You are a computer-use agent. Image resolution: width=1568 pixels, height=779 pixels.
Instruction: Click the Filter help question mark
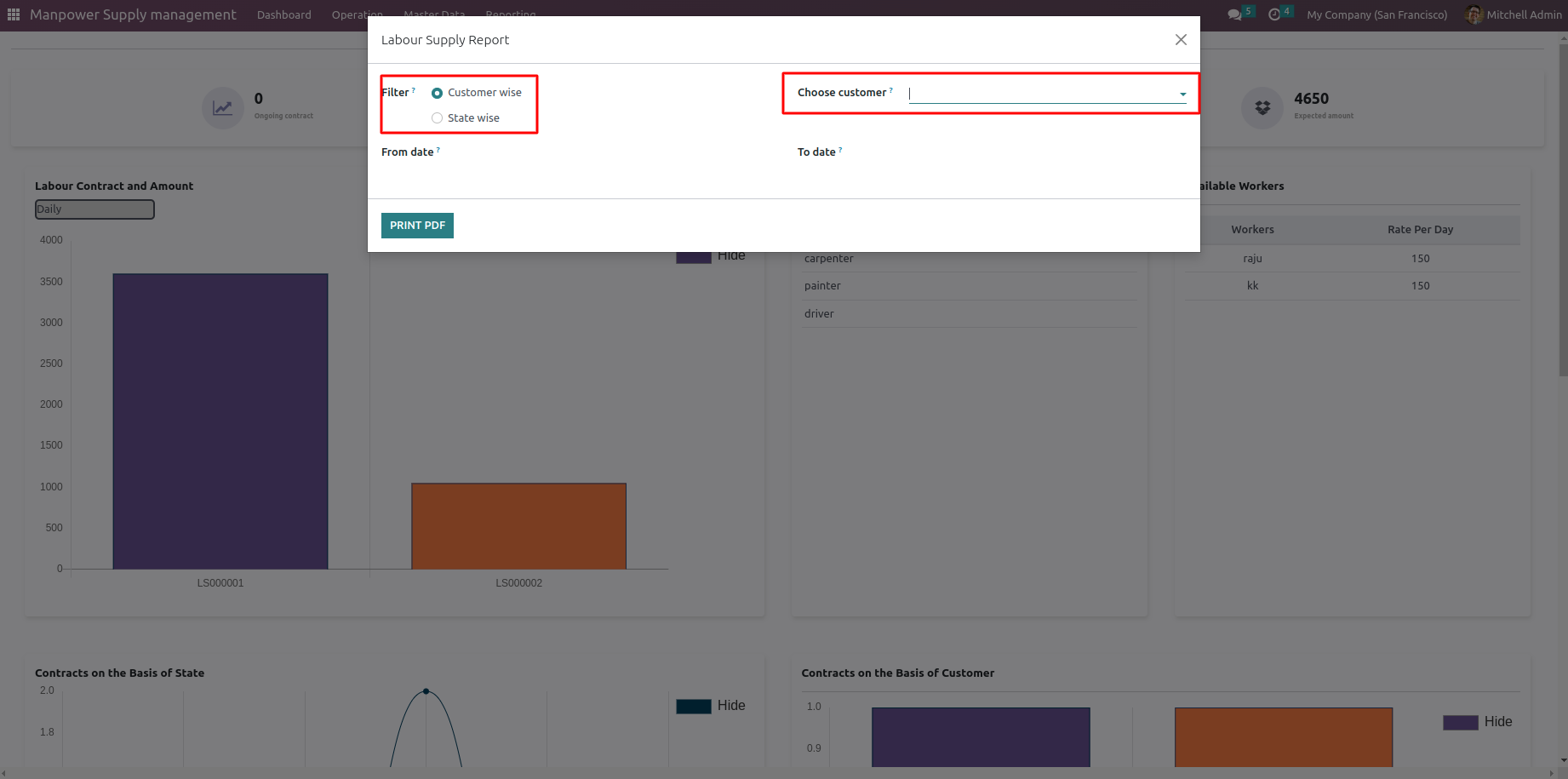(414, 89)
